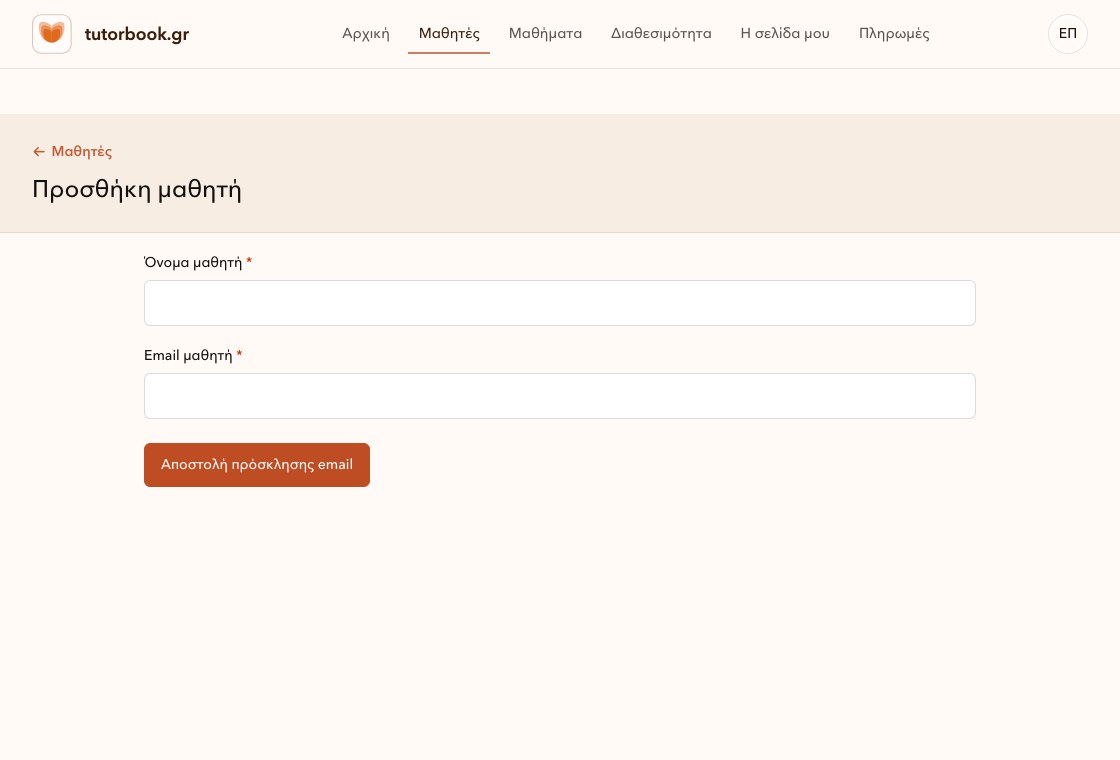This screenshot has width=1120, height=760.
Task: Focus the Όνομα μαθητή input field
Action: 559,303
